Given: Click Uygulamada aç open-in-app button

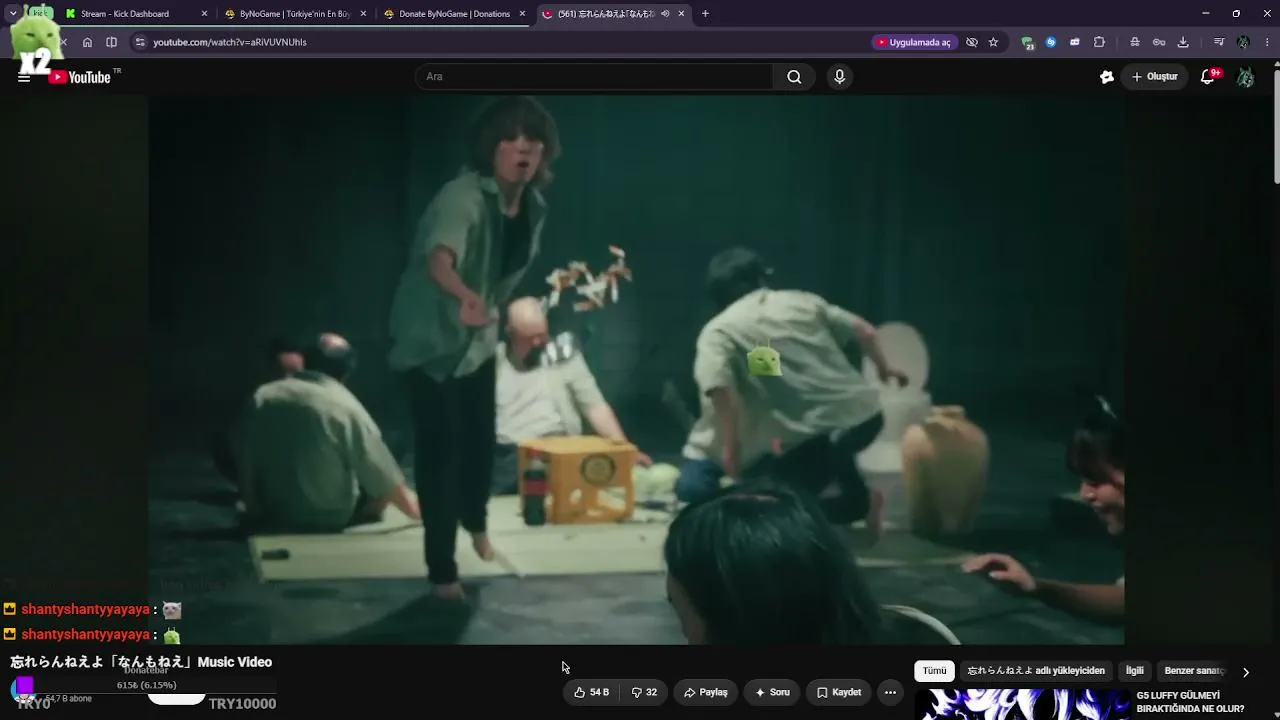Looking at the screenshot, I should pos(913,42).
